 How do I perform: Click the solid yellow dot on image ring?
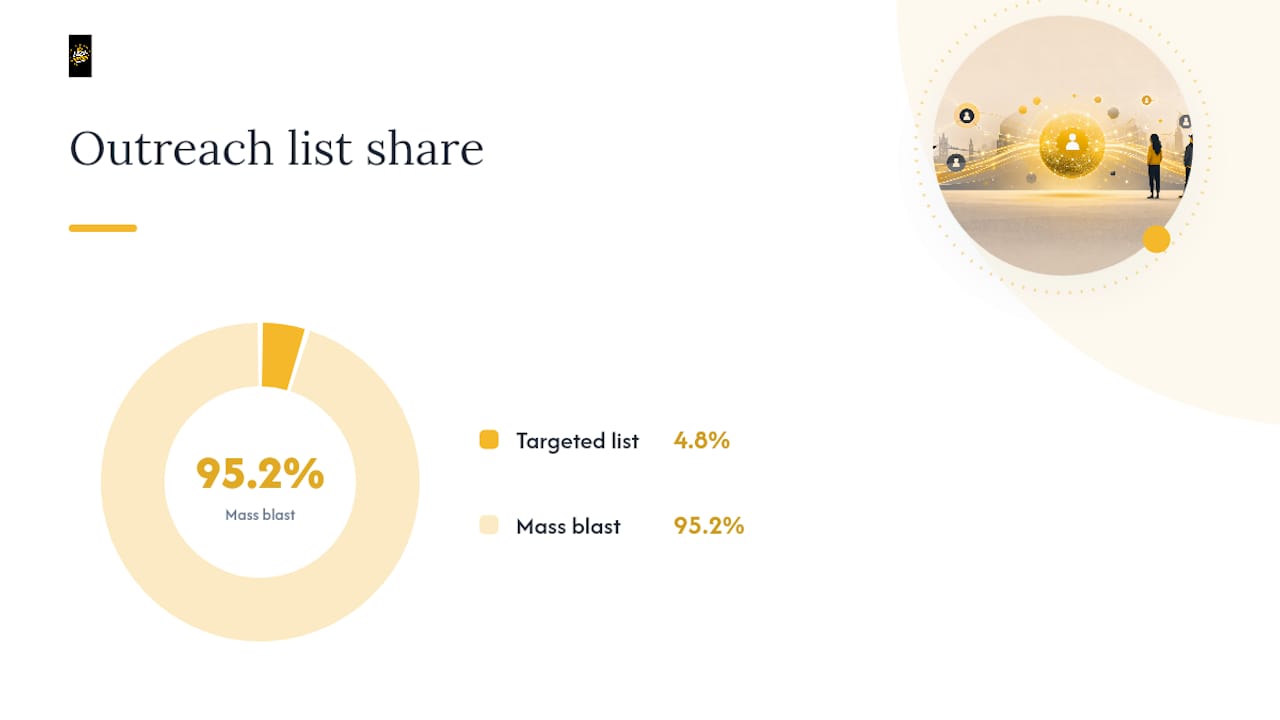click(x=1156, y=239)
